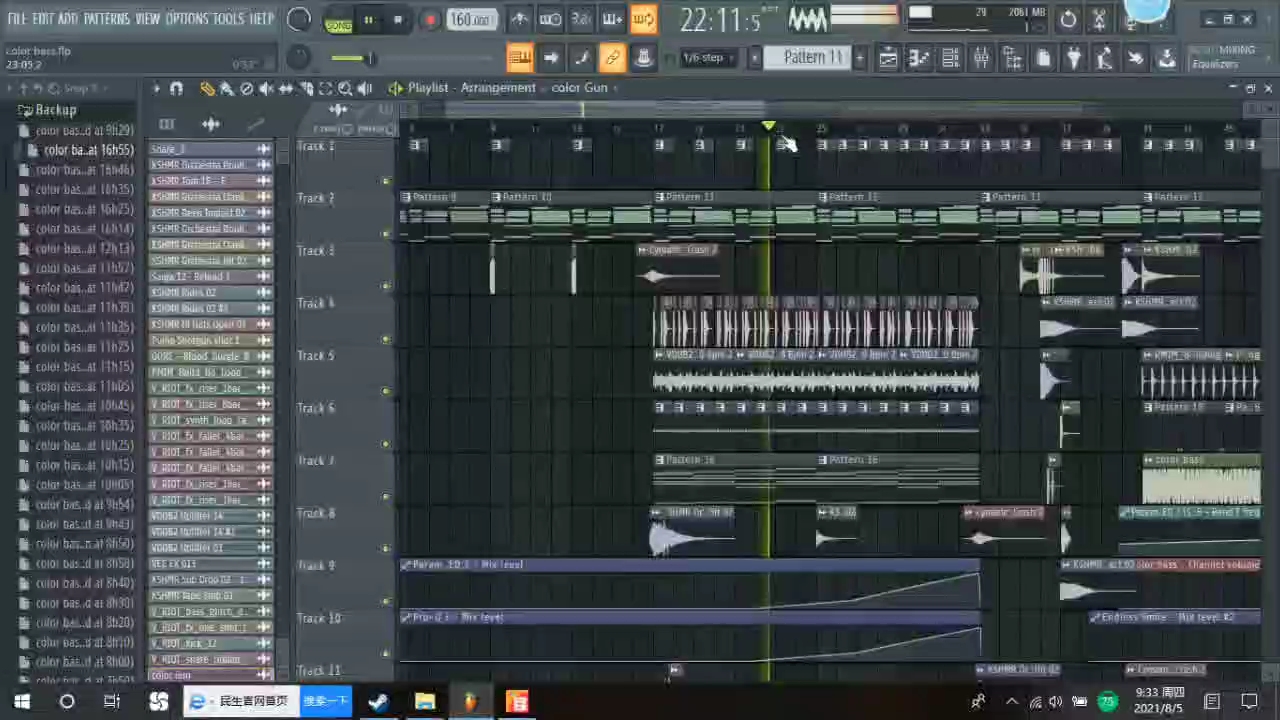Viewport: 1280px width, 720px height.
Task: Click the save/export download icon
Action: pos(1167,59)
